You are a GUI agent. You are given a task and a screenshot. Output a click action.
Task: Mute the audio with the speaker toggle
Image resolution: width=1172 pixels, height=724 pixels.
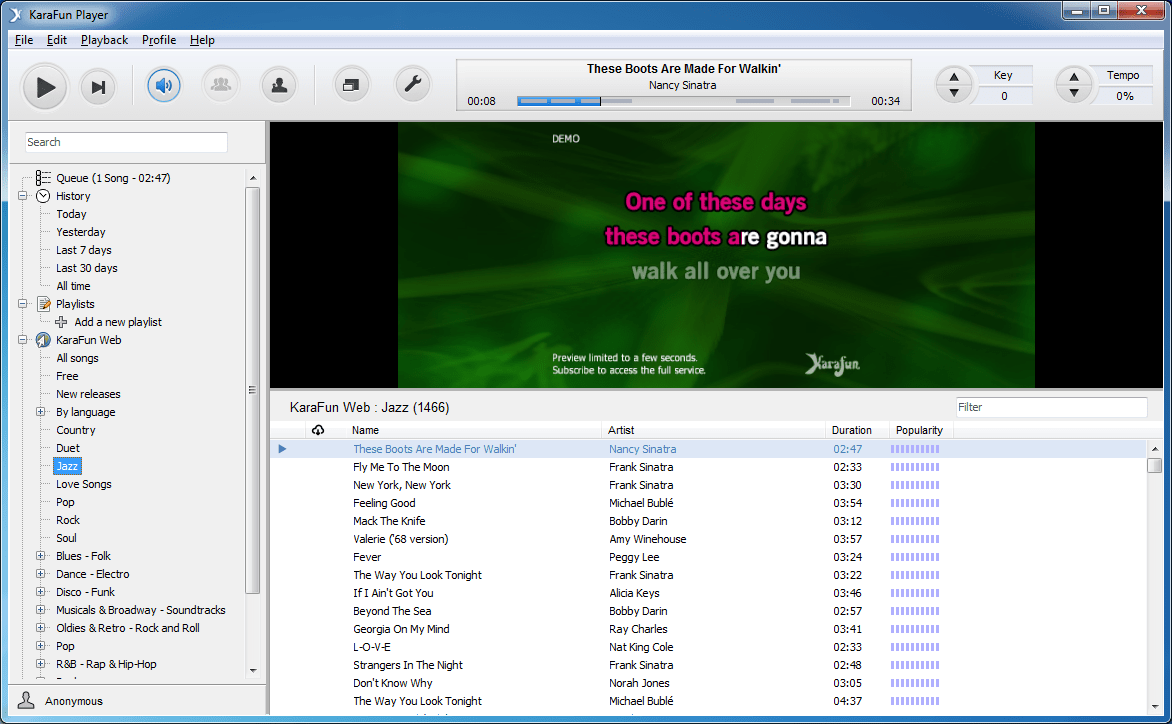pos(163,85)
